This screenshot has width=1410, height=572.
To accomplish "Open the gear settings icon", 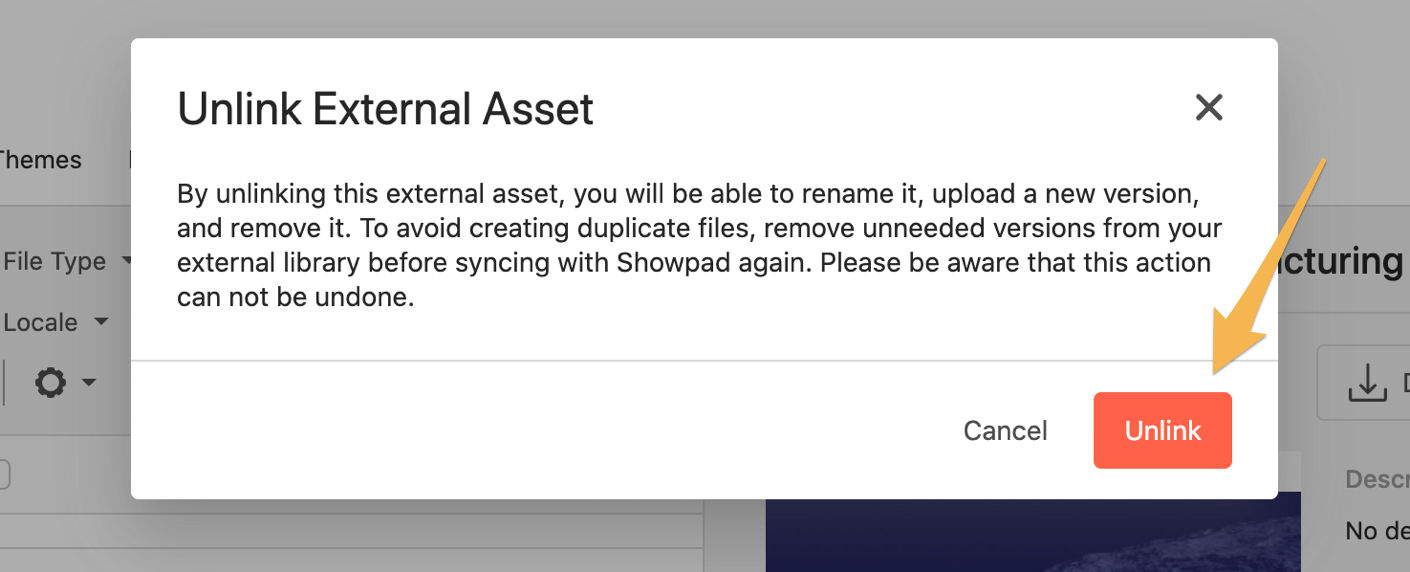I will tap(50, 382).
